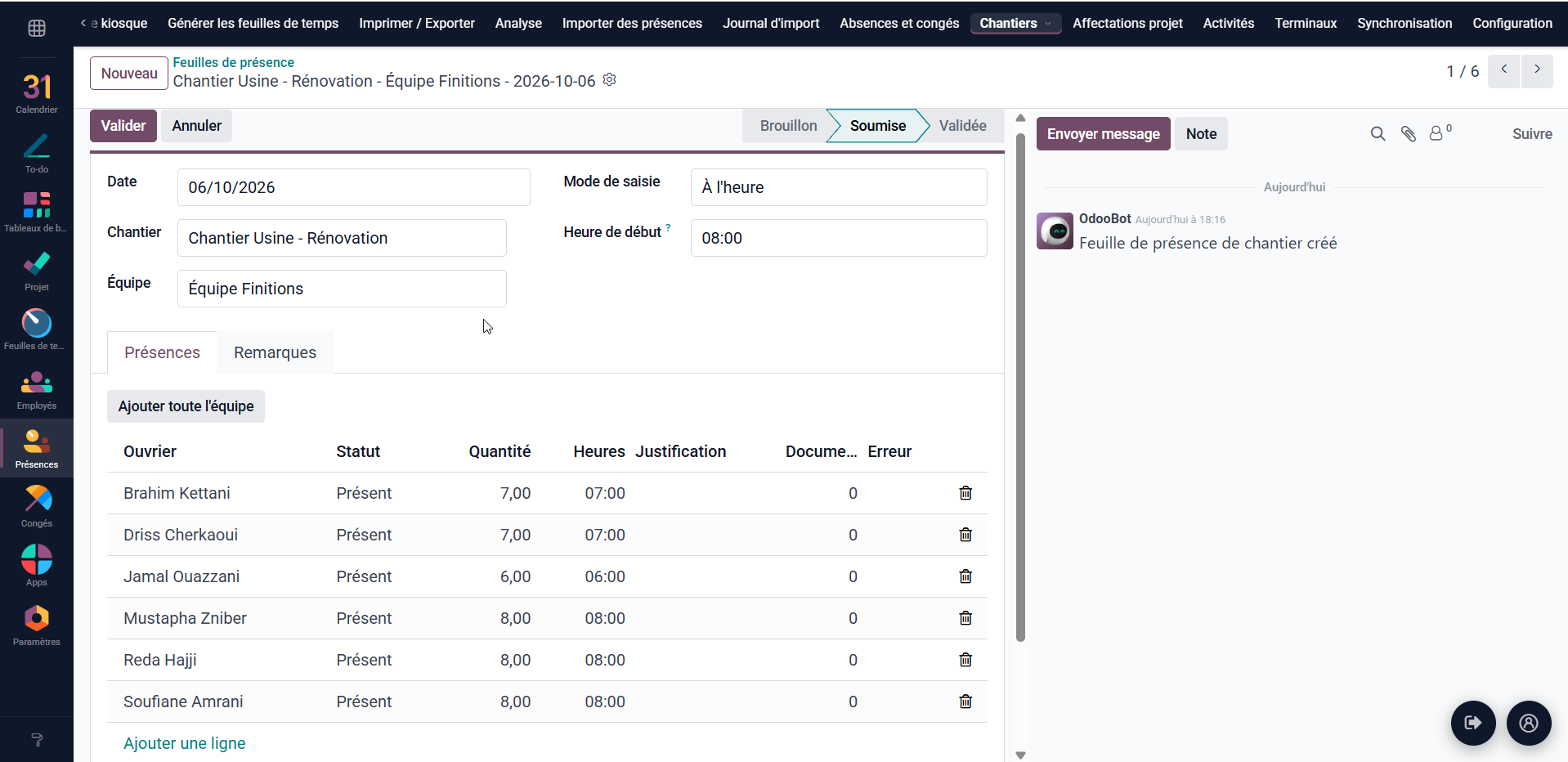Attach a file via paperclip icon
This screenshot has width=1568, height=762.
click(1408, 134)
